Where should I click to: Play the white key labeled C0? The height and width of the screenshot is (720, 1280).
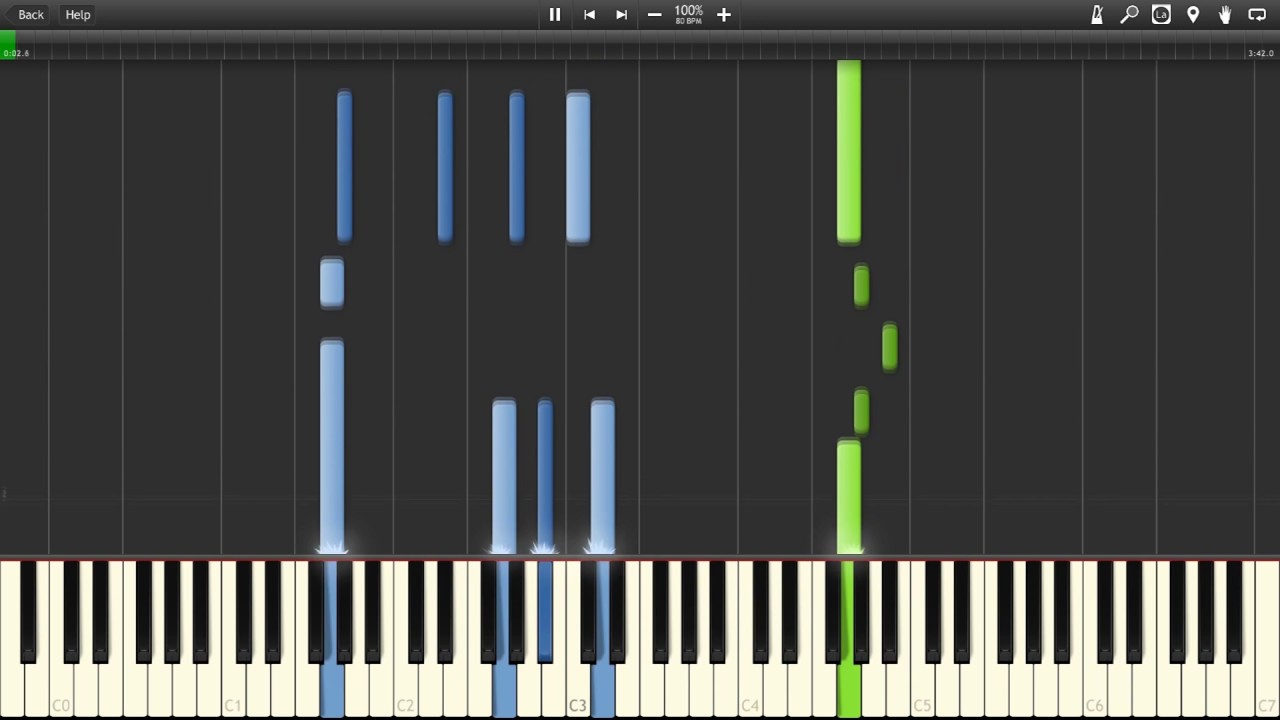coord(61,690)
